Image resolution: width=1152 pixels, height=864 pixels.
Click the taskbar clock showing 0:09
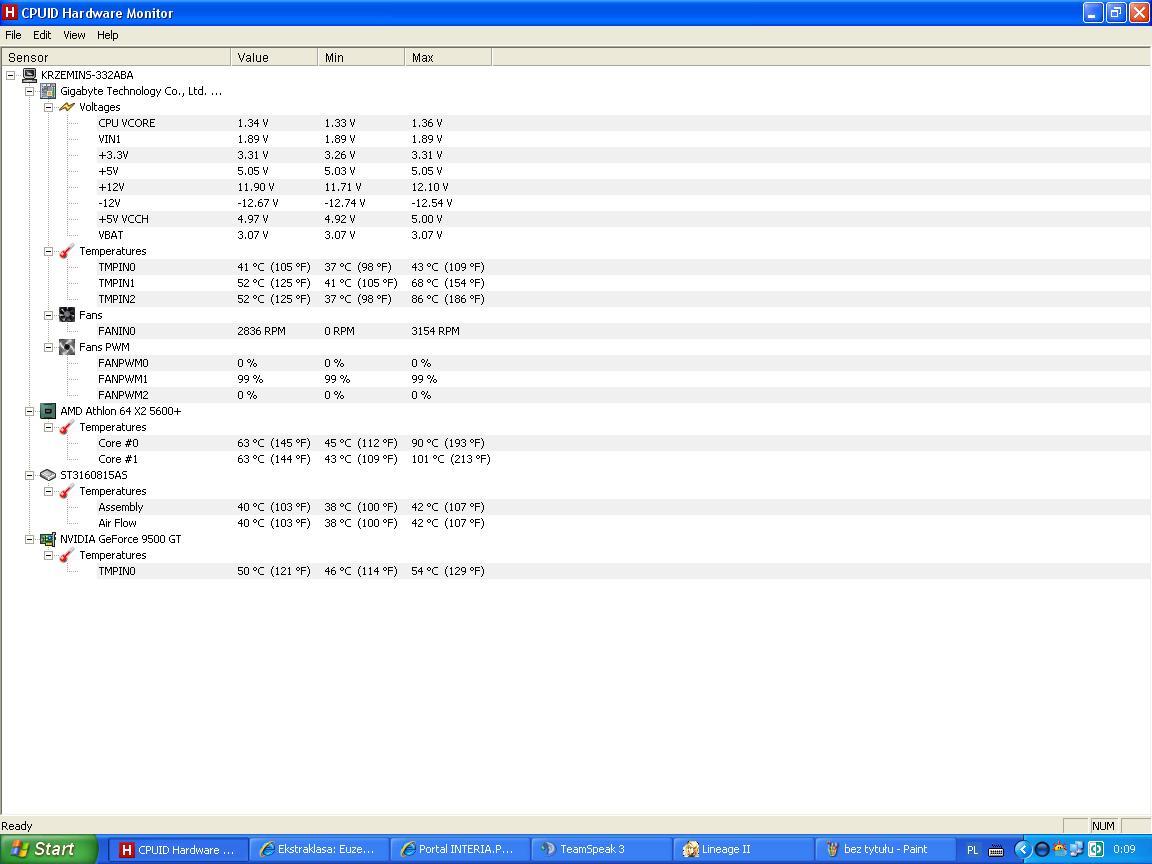click(x=1123, y=849)
